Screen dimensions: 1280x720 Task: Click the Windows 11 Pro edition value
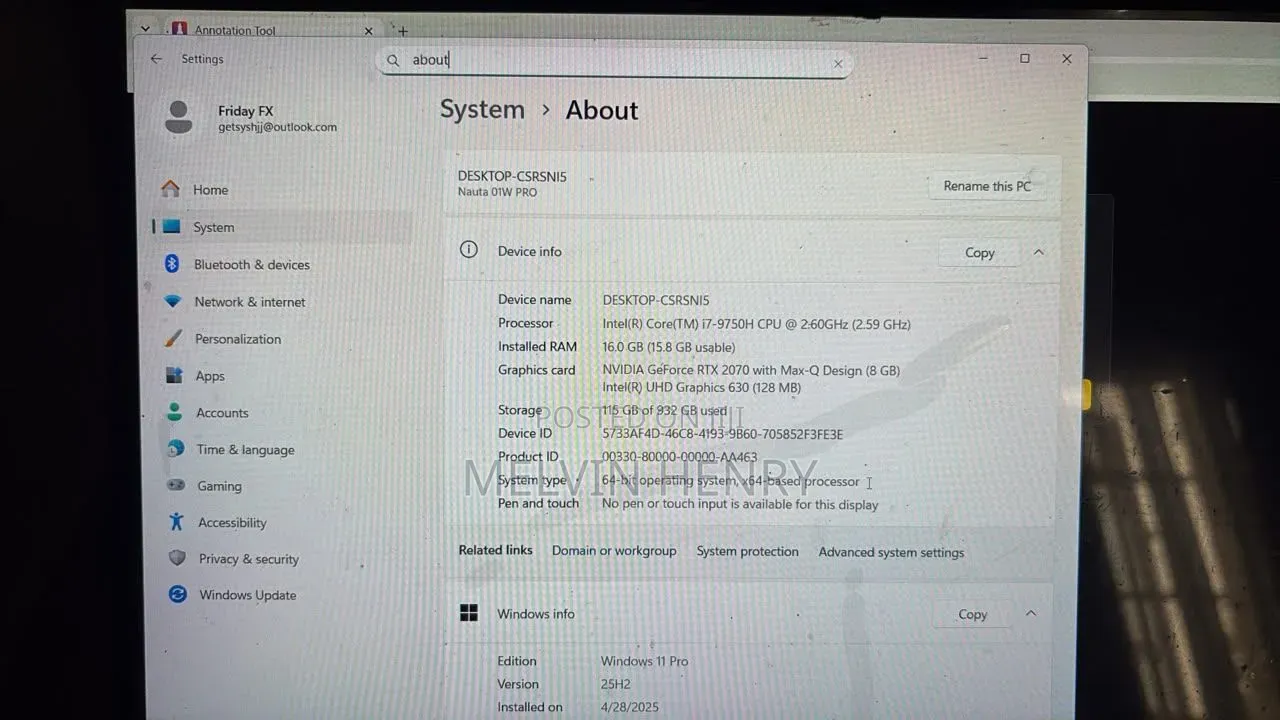click(644, 661)
